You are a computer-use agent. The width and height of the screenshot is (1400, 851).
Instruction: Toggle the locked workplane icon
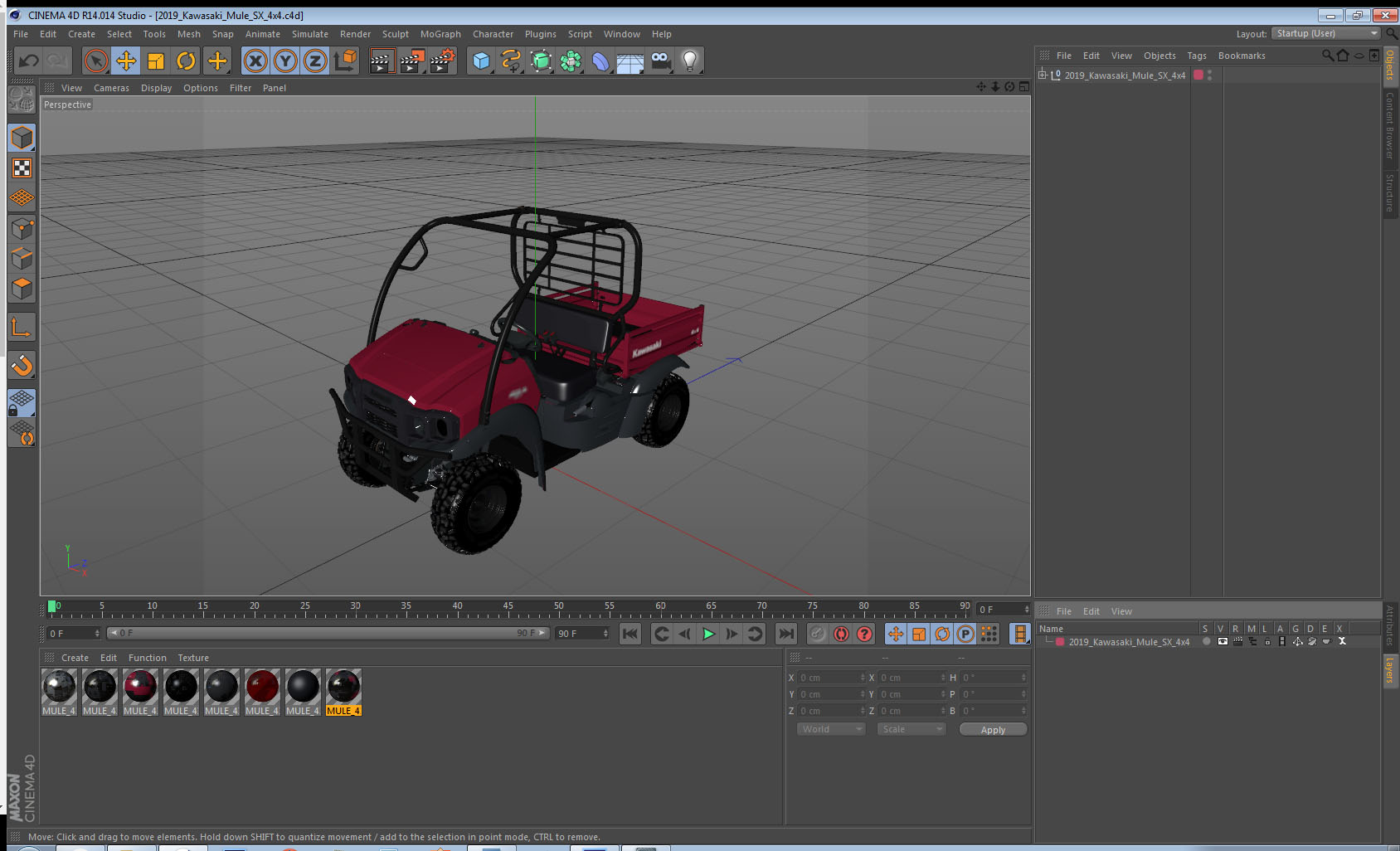click(22, 403)
